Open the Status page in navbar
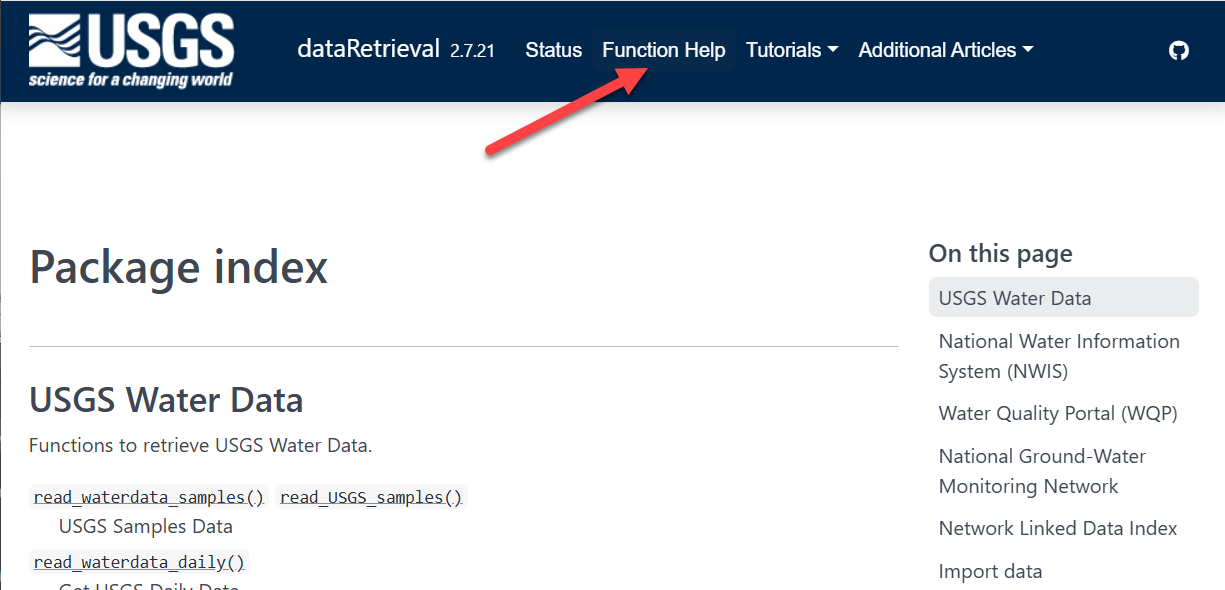Screen dimensions: 1225x590 pyautogui.click(x=553, y=50)
